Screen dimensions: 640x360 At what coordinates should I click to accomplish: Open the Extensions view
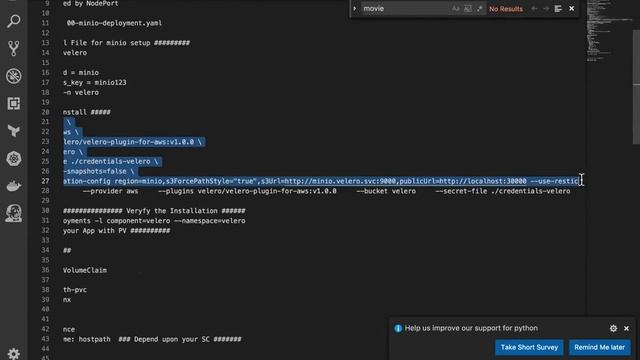[x=13, y=103]
